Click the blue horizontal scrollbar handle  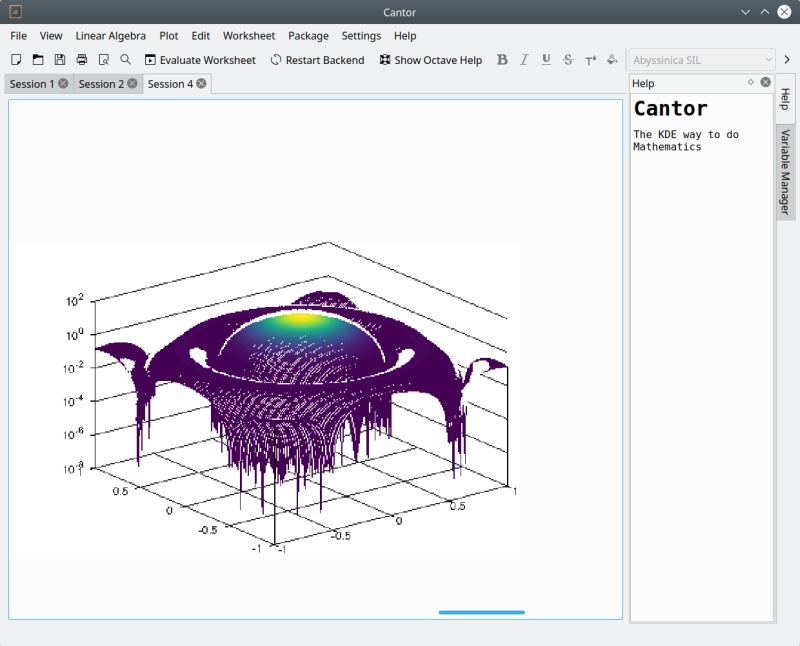481,612
